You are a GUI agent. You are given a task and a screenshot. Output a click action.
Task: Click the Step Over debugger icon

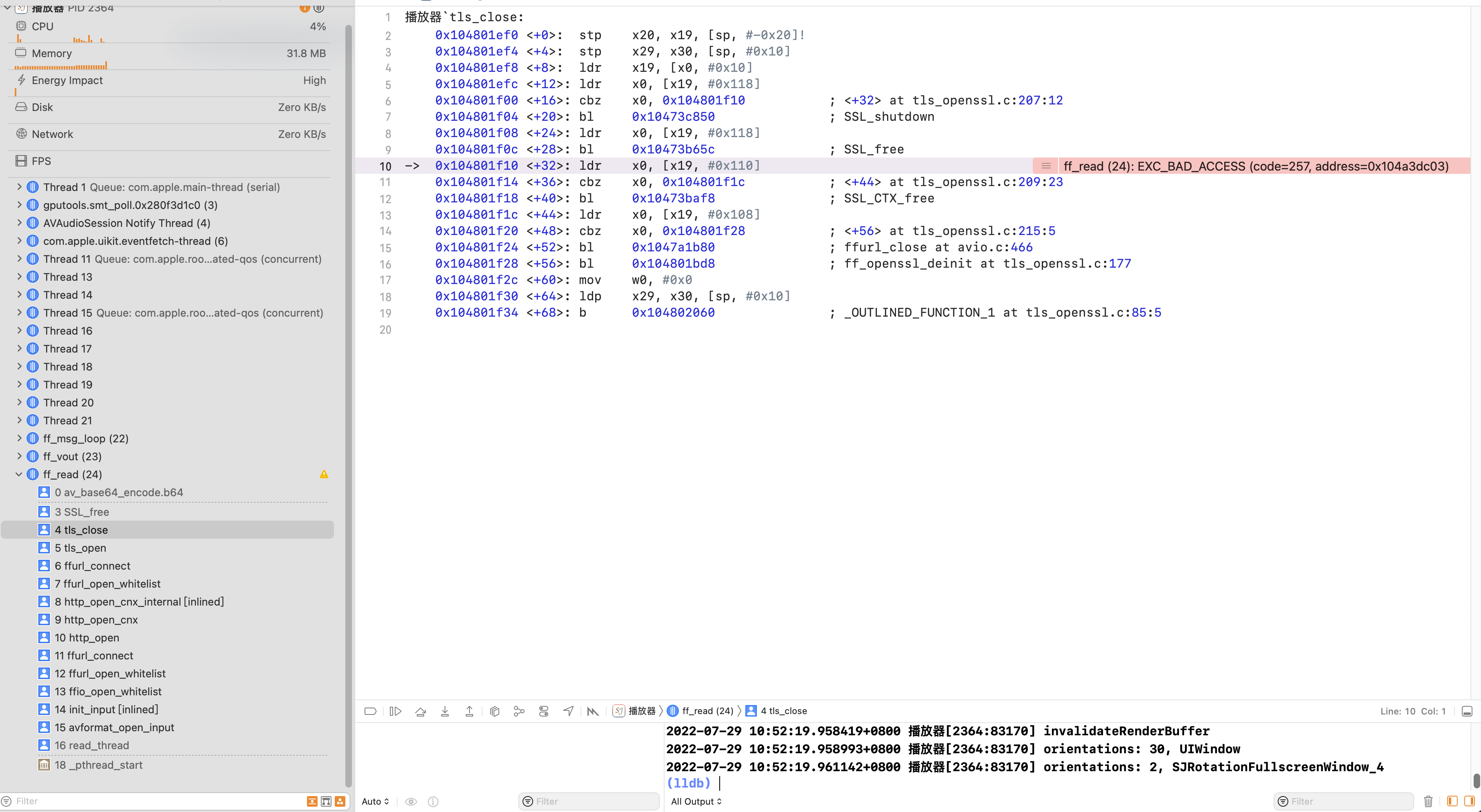click(420, 711)
